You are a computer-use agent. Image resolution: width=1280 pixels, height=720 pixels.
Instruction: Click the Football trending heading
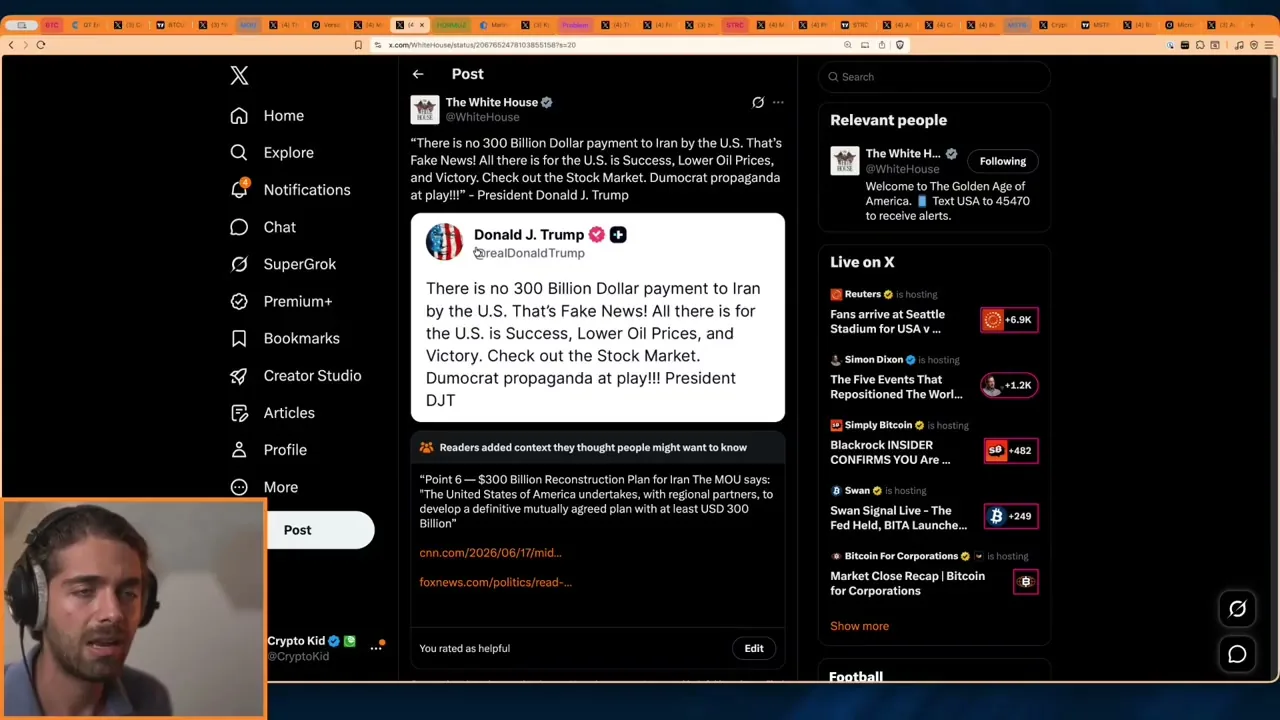856,677
